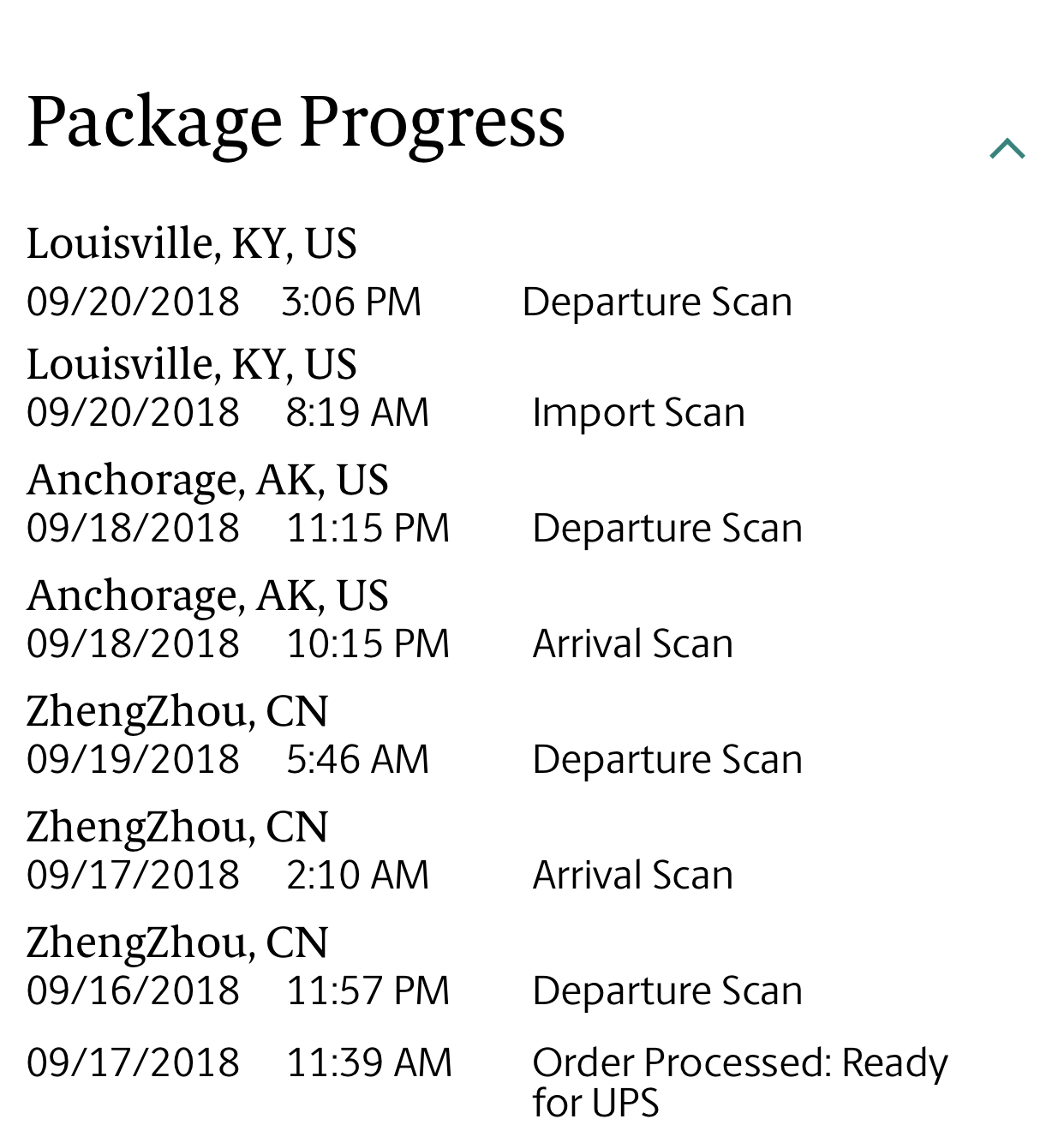The width and height of the screenshot is (1064, 1137).
Task: Click ZhengZhou, CN dated 09/19/2018
Action: [x=177, y=712]
